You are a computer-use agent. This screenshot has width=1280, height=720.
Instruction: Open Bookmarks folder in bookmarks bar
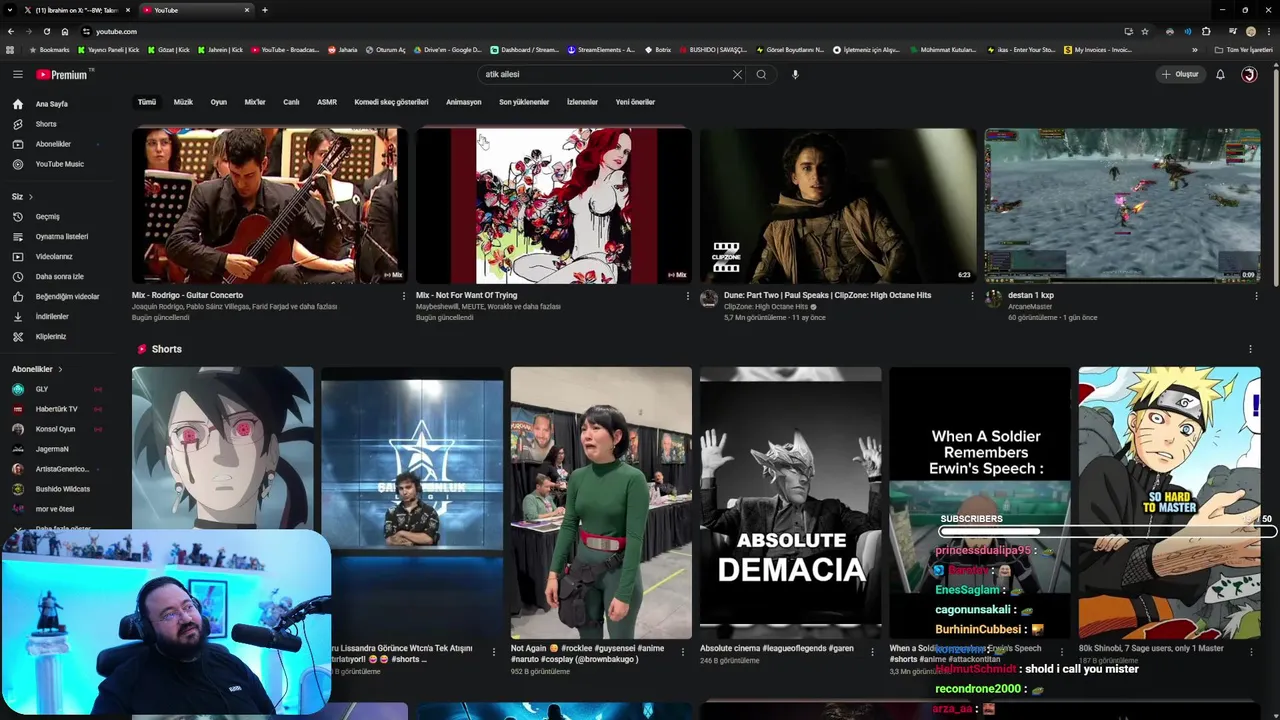point(50,50)
